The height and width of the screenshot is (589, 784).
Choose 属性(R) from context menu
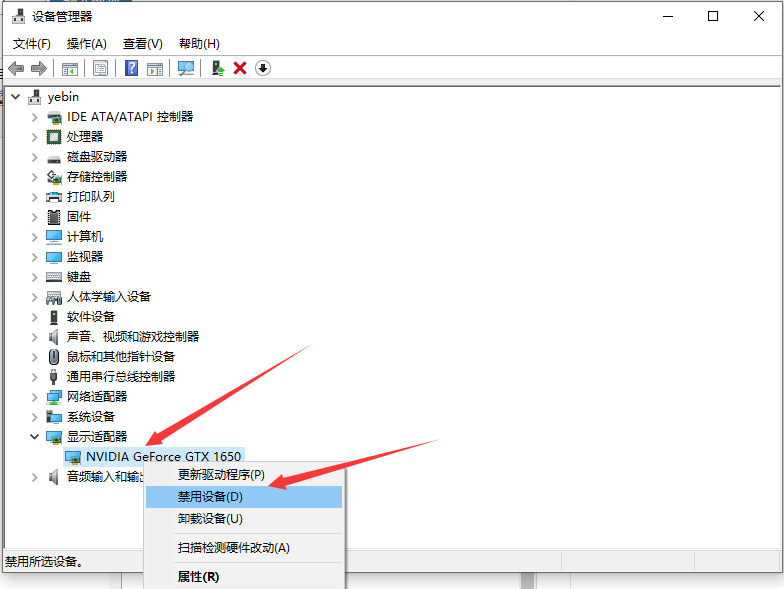(244, 576)
